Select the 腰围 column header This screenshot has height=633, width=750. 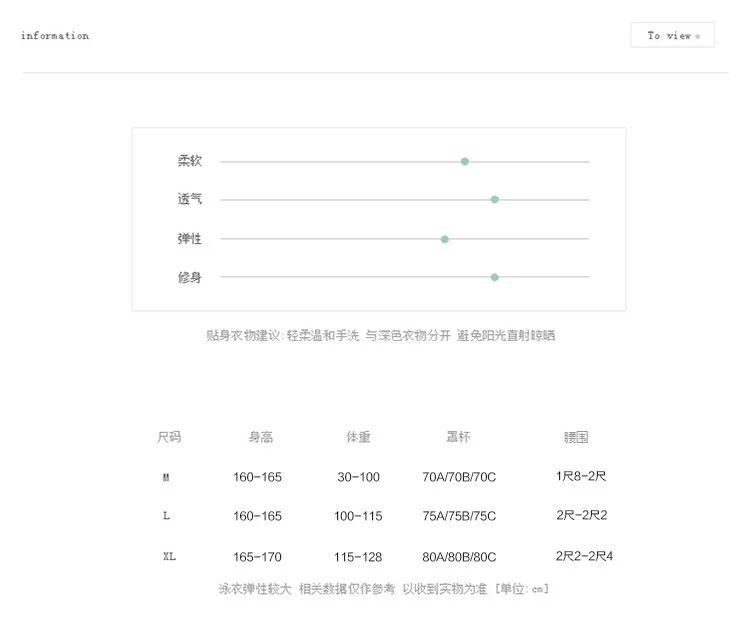(x=576, y=437)
